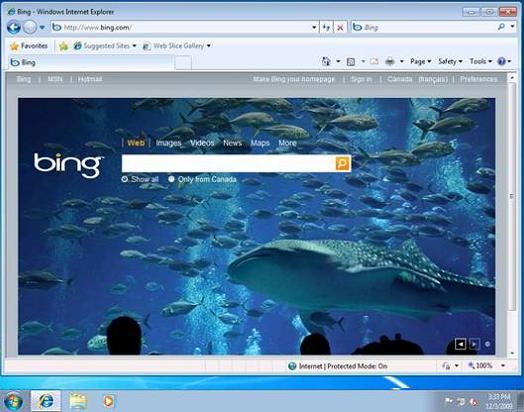The image size is (524, 412).
Task: Click the Home icon in command bar
Action: click(x=326, y=61)
